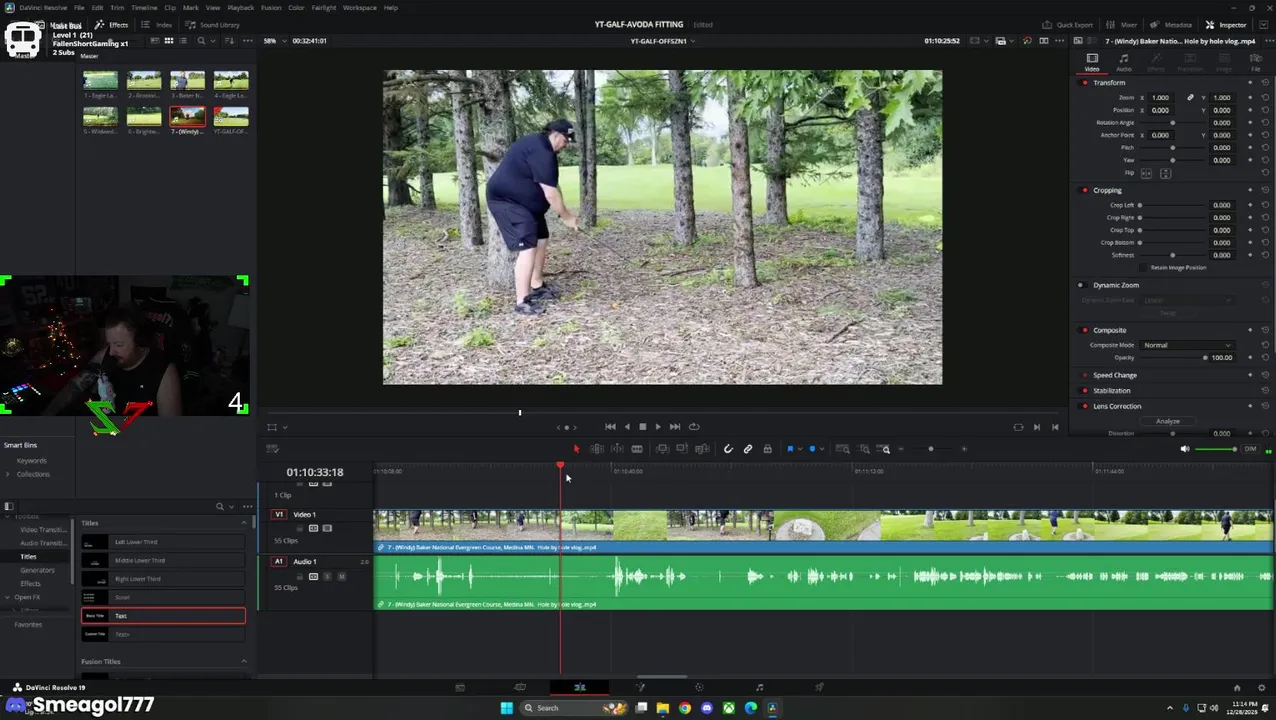Open the Sound Library panel
This screenshot has width=1276, height=720.
tap(213, 25)
